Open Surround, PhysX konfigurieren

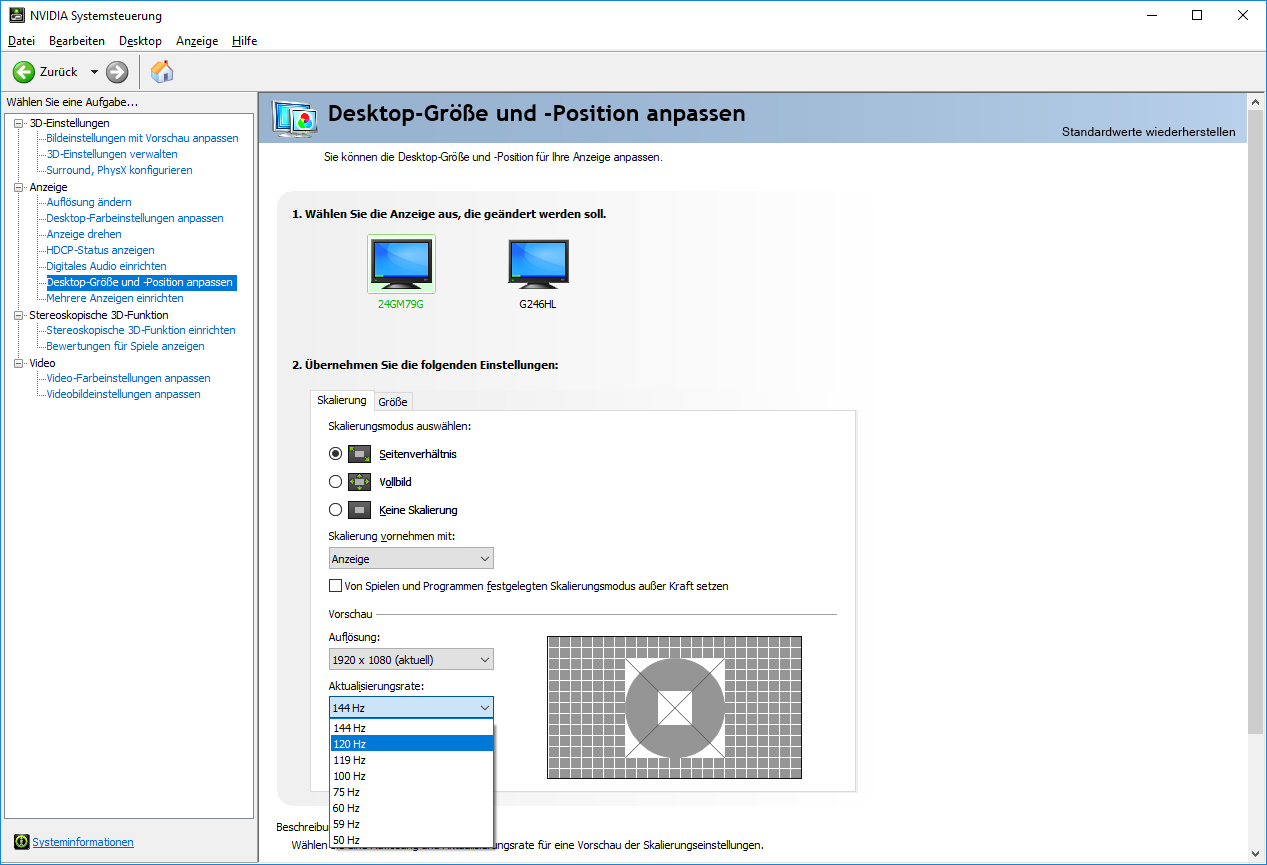coord(120,170)
